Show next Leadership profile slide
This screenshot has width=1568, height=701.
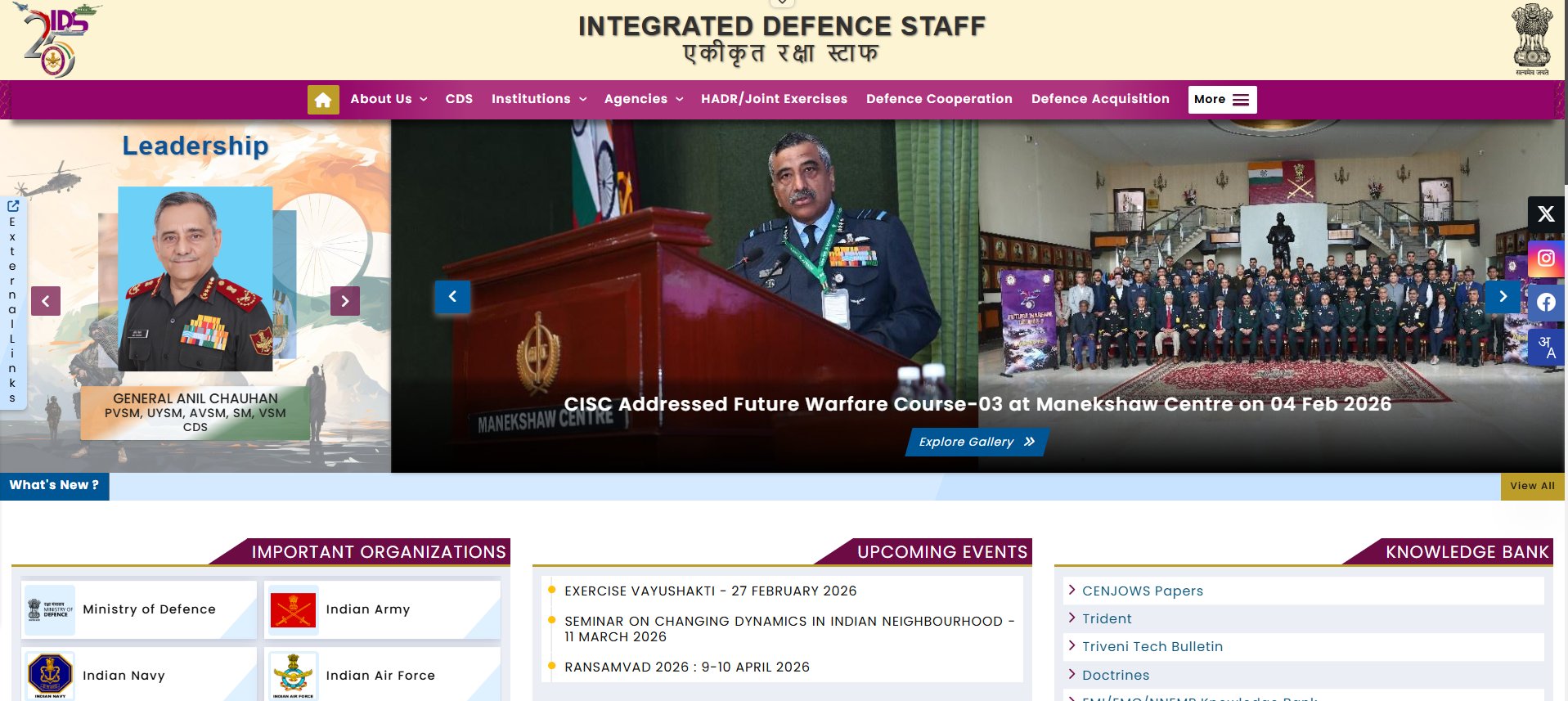[345, 301]
